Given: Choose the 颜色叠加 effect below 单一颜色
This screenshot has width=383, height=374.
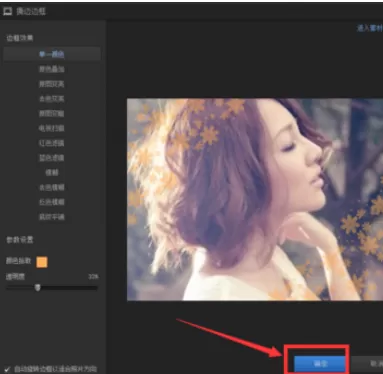Looking at the screenshot, I should [x=52, y=69].
